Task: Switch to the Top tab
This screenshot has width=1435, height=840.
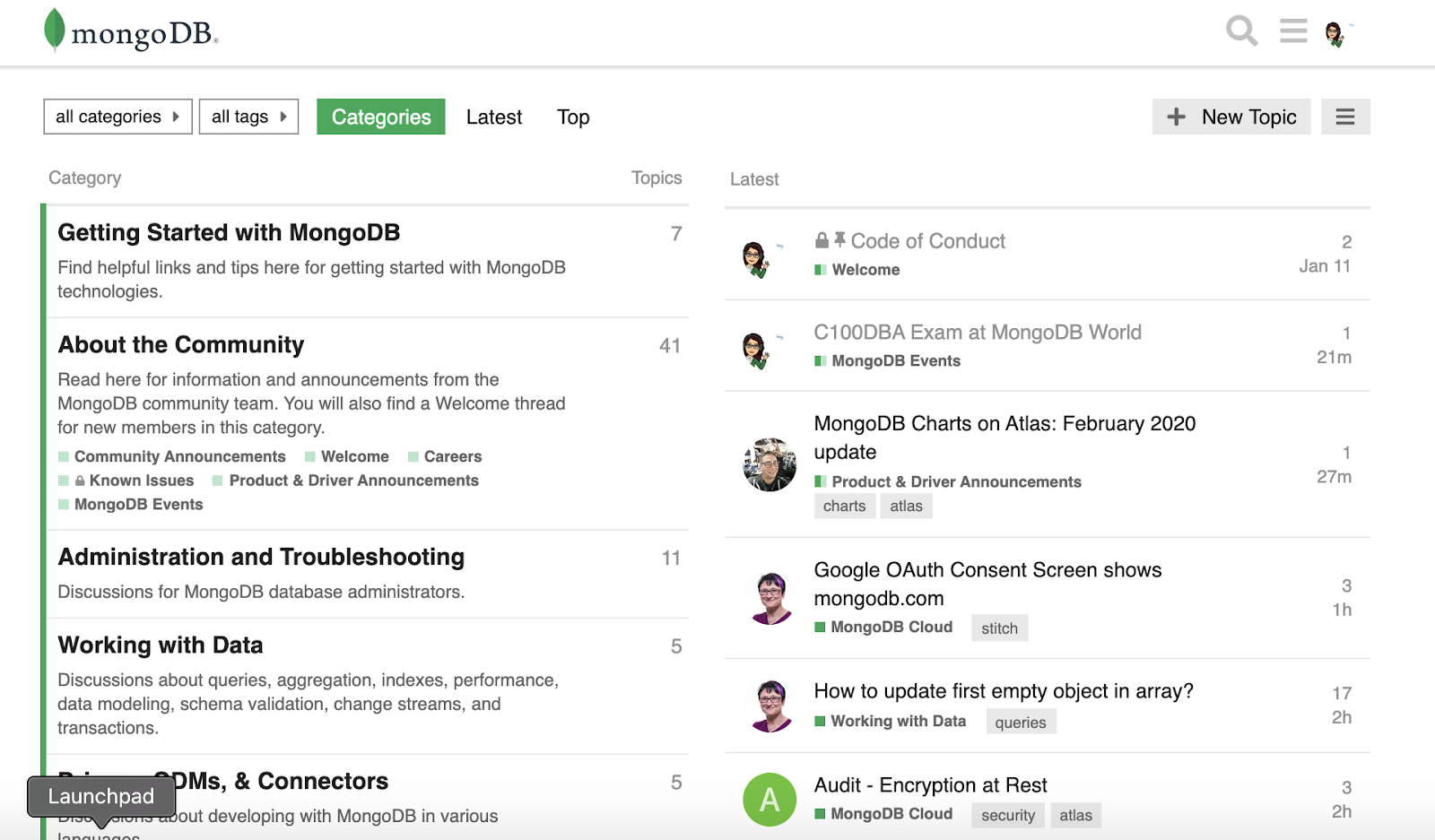Action: (x=573, y=117)
